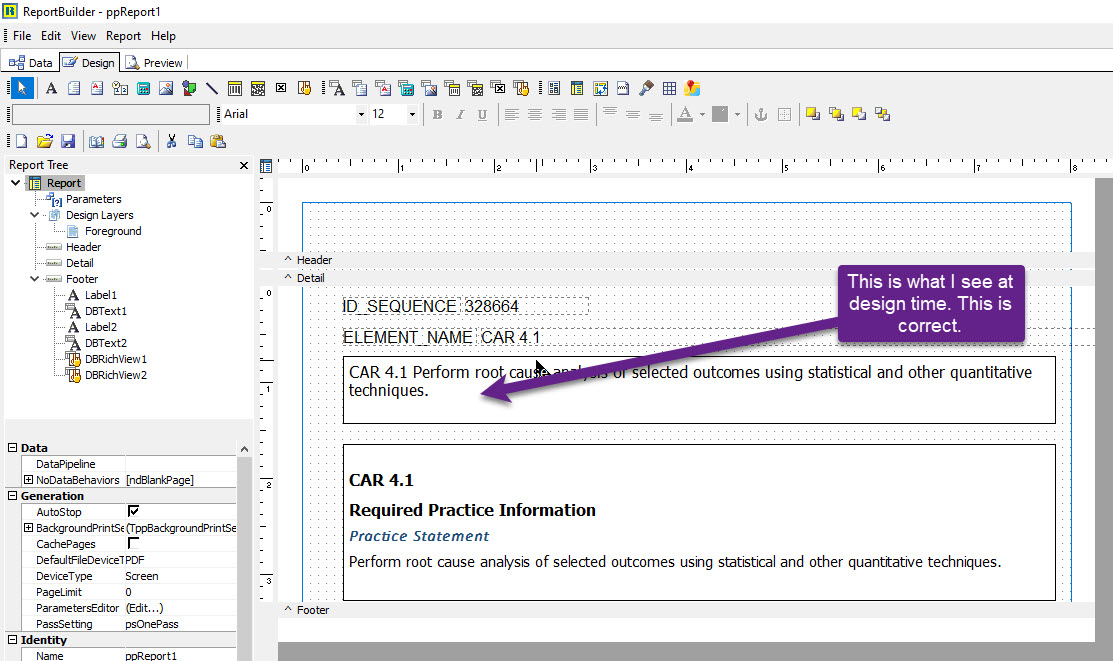
Task: Click the font color swatch
Action: click(x=685, y=114)
